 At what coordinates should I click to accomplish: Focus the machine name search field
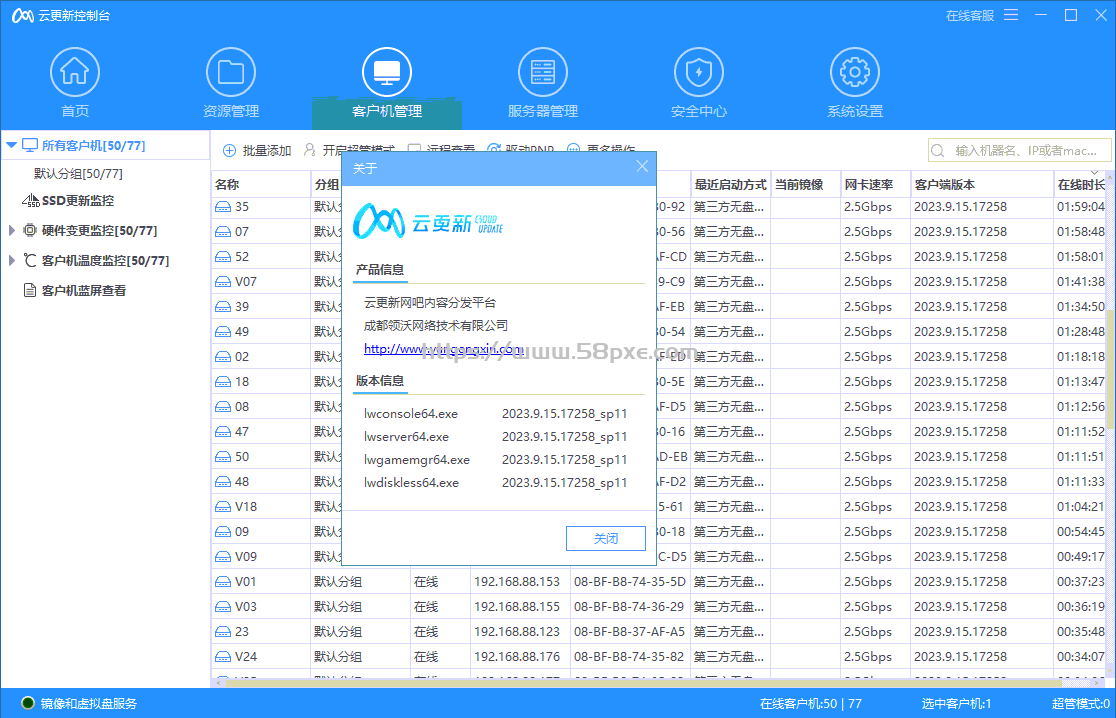tap(1019, 150)
